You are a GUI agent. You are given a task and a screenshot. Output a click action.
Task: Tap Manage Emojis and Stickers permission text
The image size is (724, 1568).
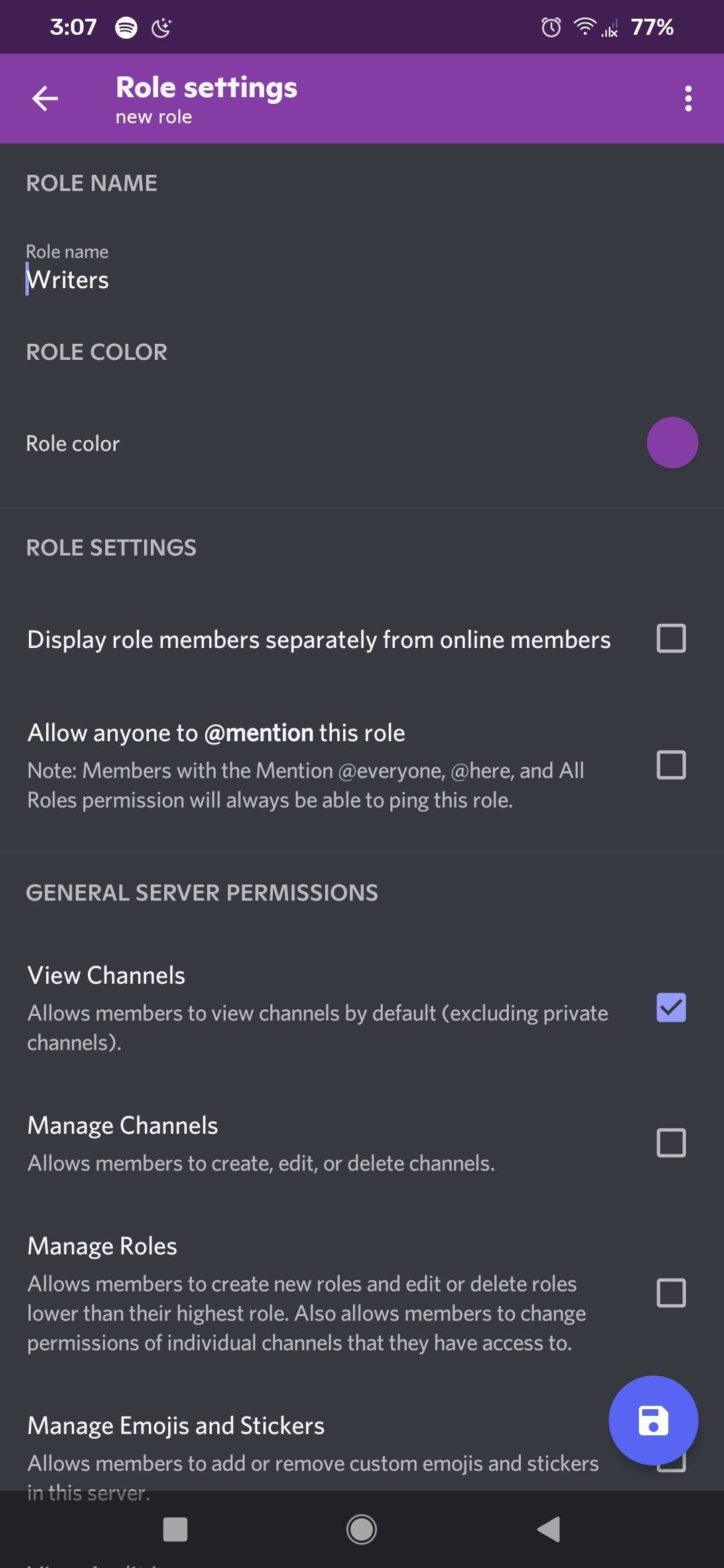point(176,1425)
